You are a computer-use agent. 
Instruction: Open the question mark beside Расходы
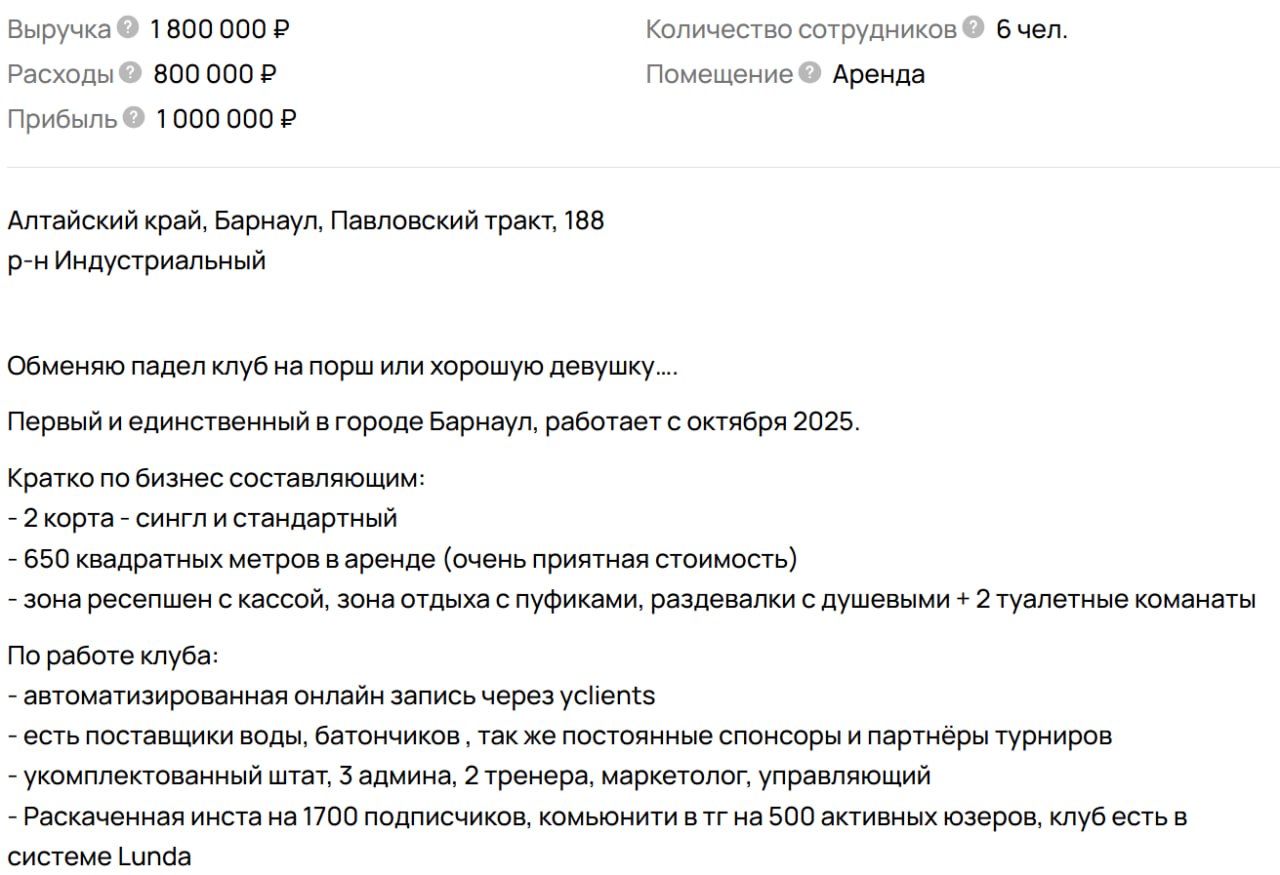click(130, 74)
